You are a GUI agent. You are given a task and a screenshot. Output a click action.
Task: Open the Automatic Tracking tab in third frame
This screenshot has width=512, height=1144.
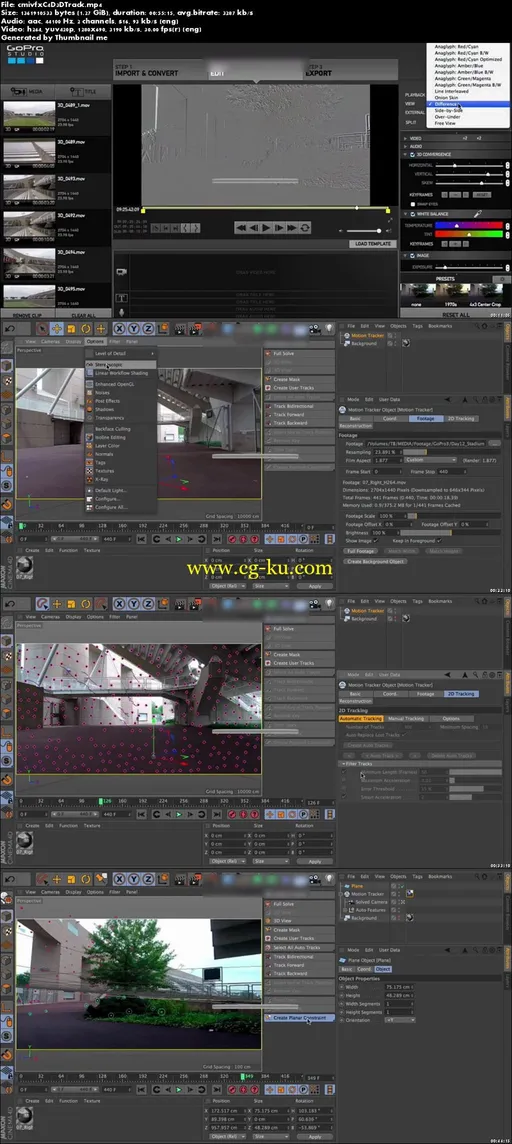coord(361,719)
